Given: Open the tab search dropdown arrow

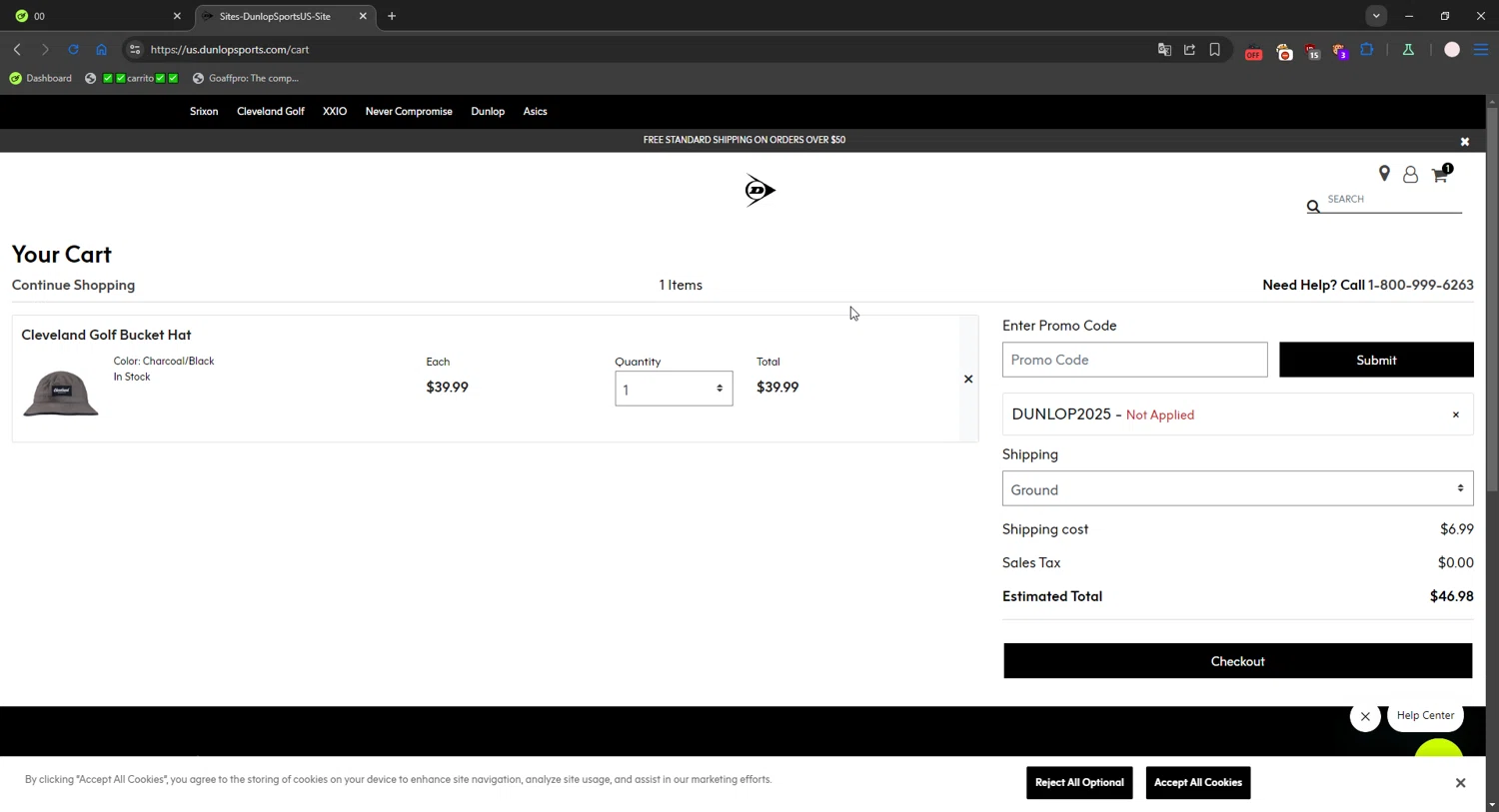Looking at the screenshot, I should [x=1376, y=16].
